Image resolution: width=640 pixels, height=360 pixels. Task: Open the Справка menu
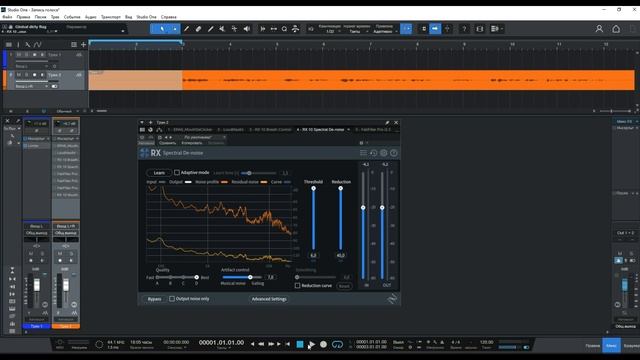[169, 17]
